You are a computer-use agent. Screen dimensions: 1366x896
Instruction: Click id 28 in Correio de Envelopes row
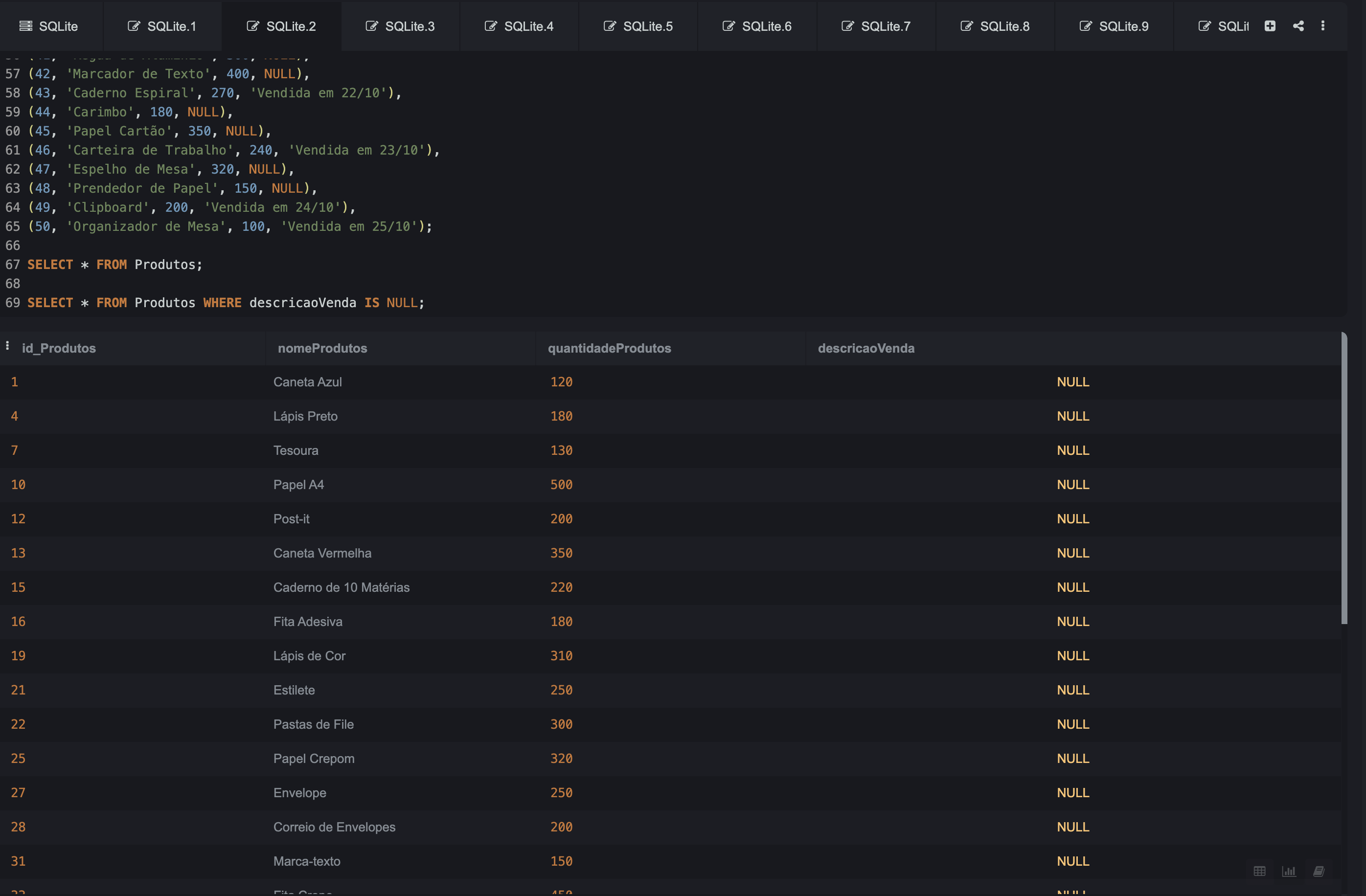pos(18,827)
